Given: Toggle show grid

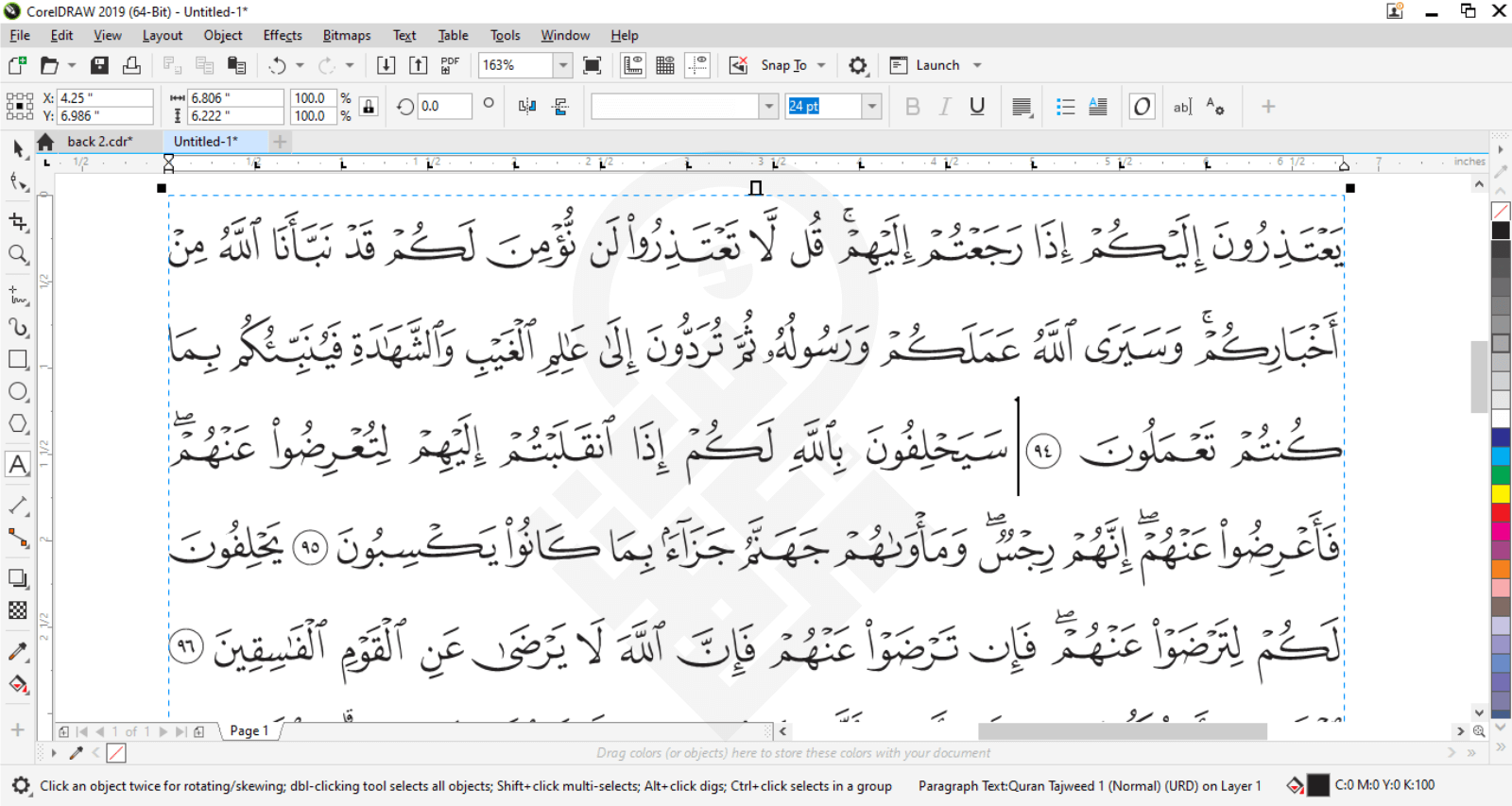Looking at the screenshot, I should coord(665,65).
